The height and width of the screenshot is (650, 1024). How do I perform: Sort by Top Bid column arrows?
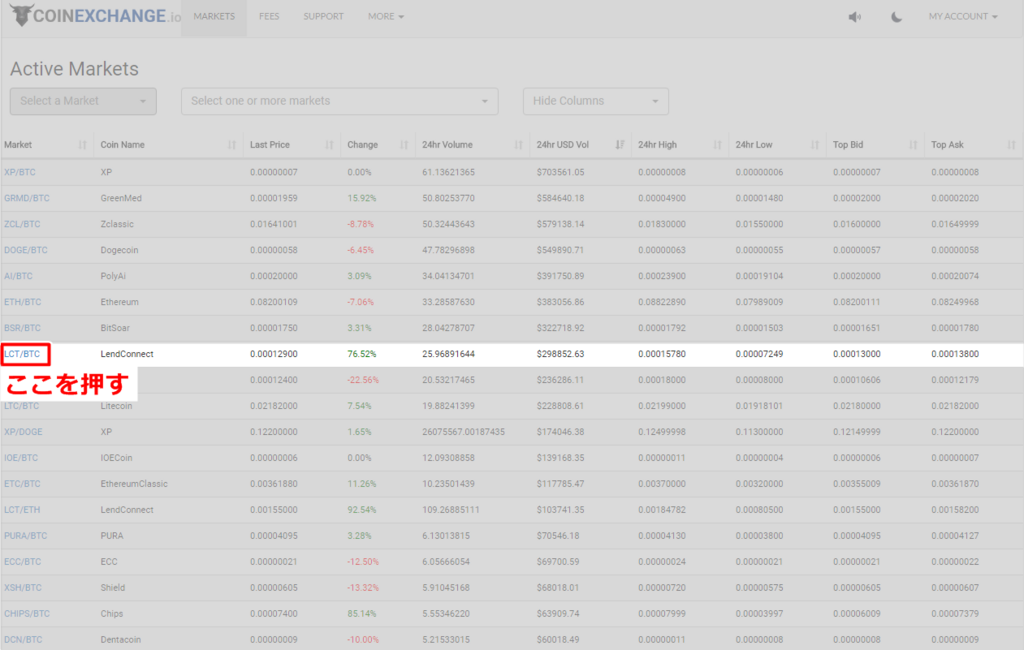(x=913, y=145)
